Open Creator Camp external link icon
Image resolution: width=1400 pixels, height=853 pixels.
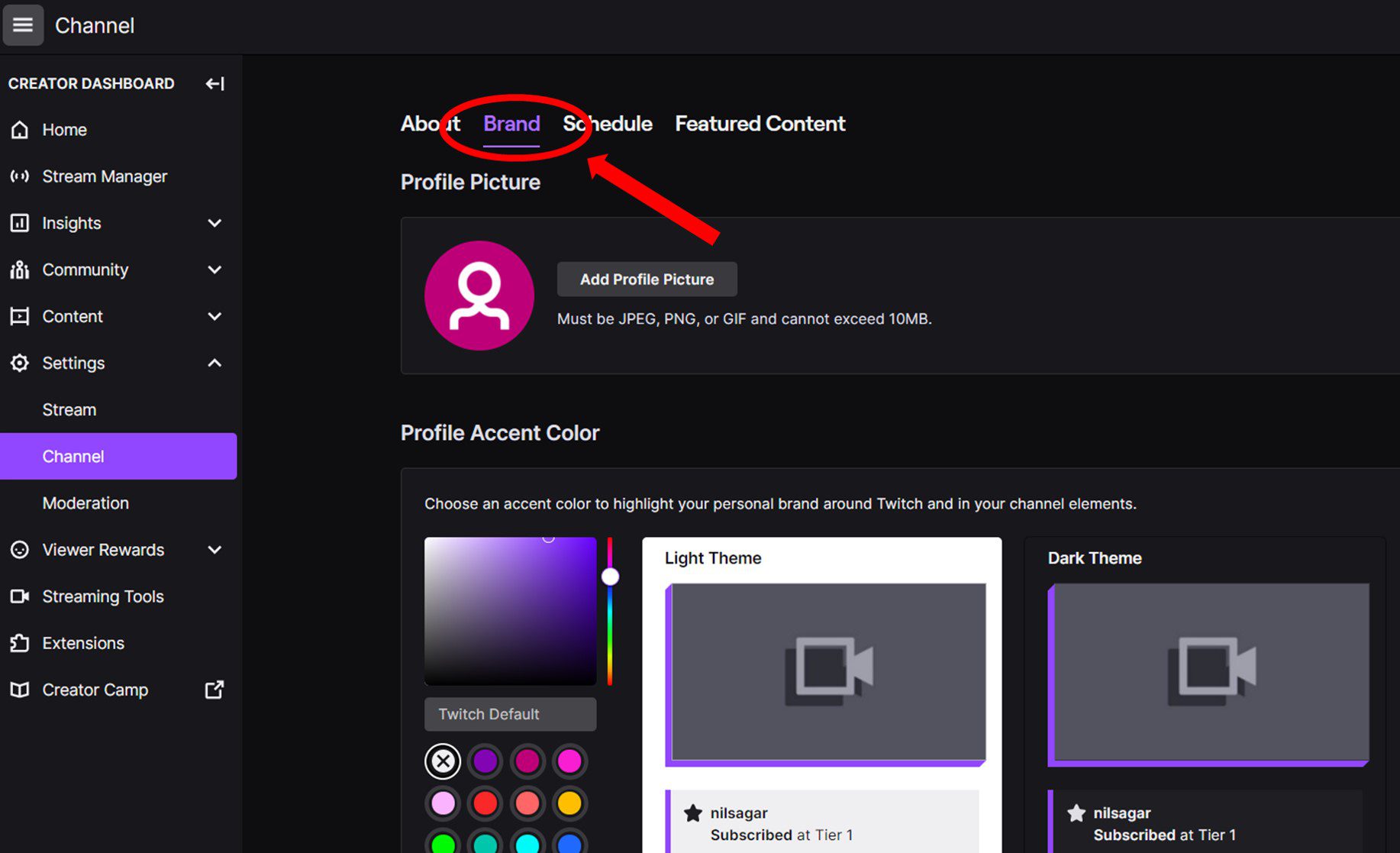pos(215,690)
